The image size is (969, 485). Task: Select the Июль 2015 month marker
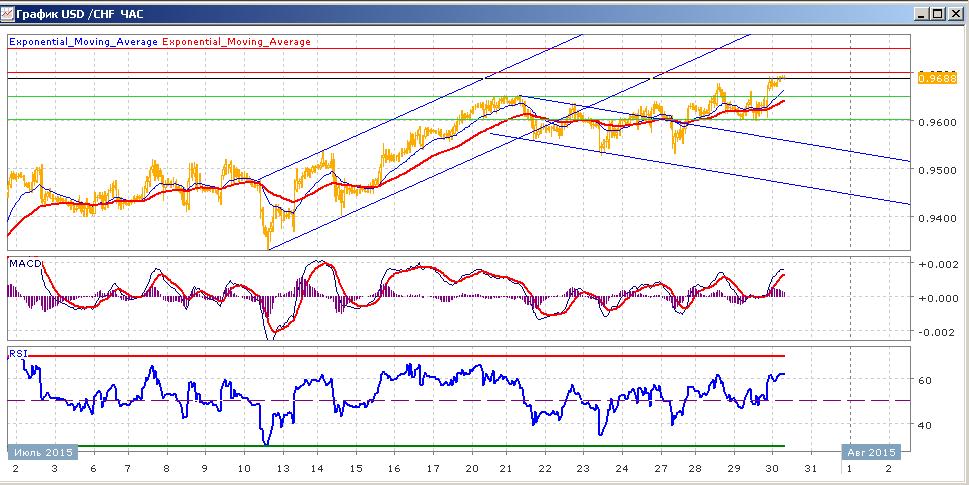tap(42, 452)
